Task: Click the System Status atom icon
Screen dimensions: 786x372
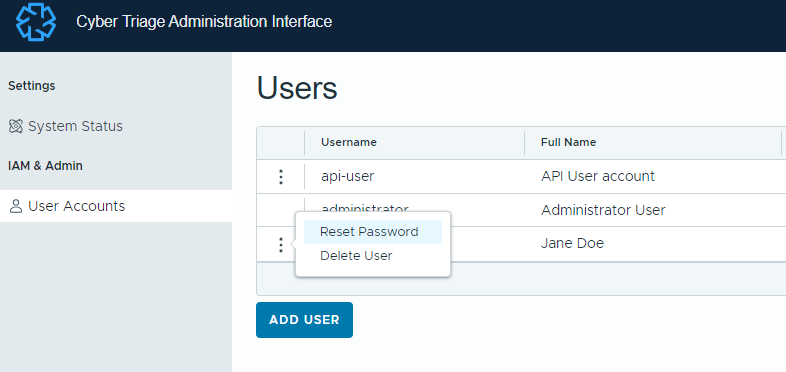Action: tap(16, 126)
